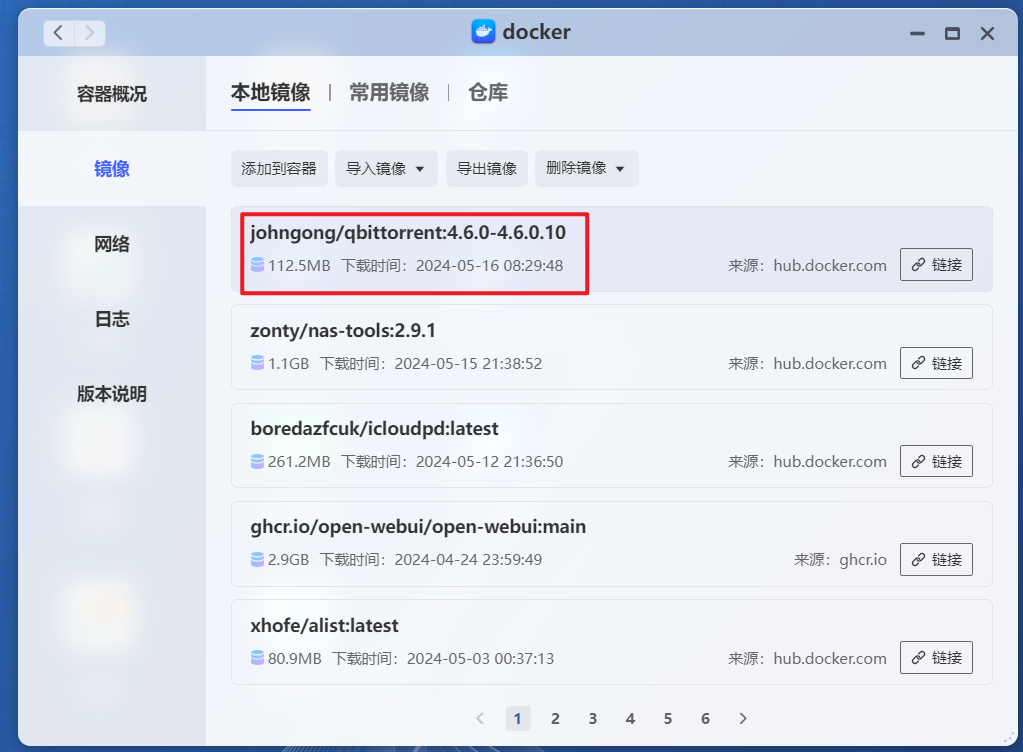Go to page 3
1023x752 pixels.
coord(592,718)
